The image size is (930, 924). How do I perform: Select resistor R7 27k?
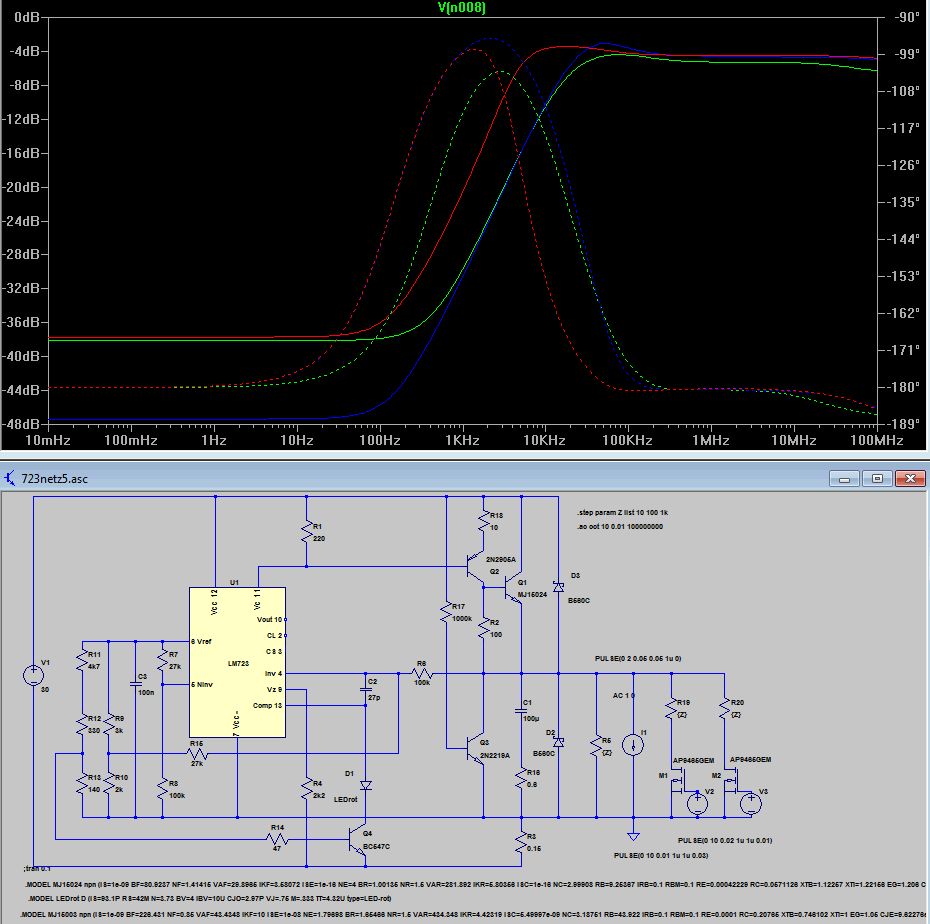[163, 660]
